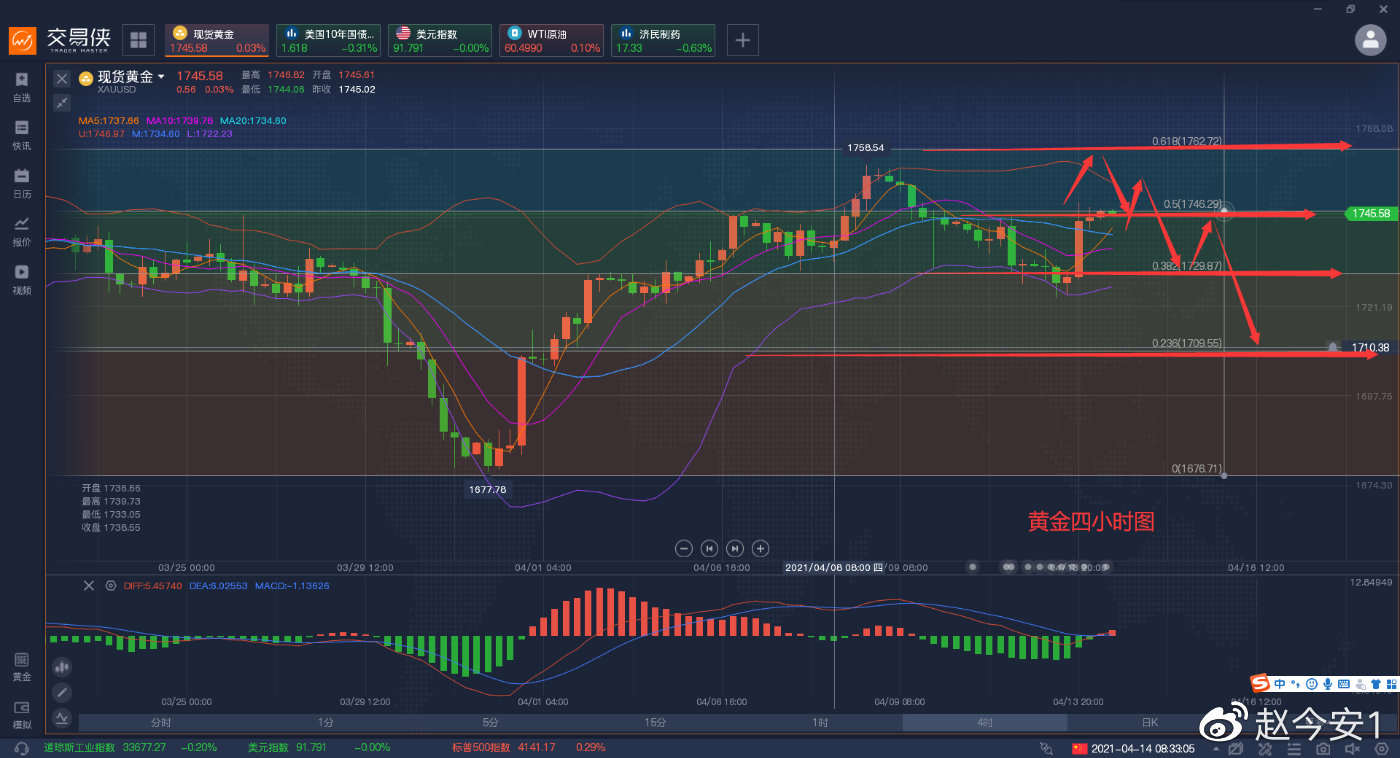1400x758 pixels.
Task: Jump to the next chart period
Action: pyautogui.click(x=735, y=548)
